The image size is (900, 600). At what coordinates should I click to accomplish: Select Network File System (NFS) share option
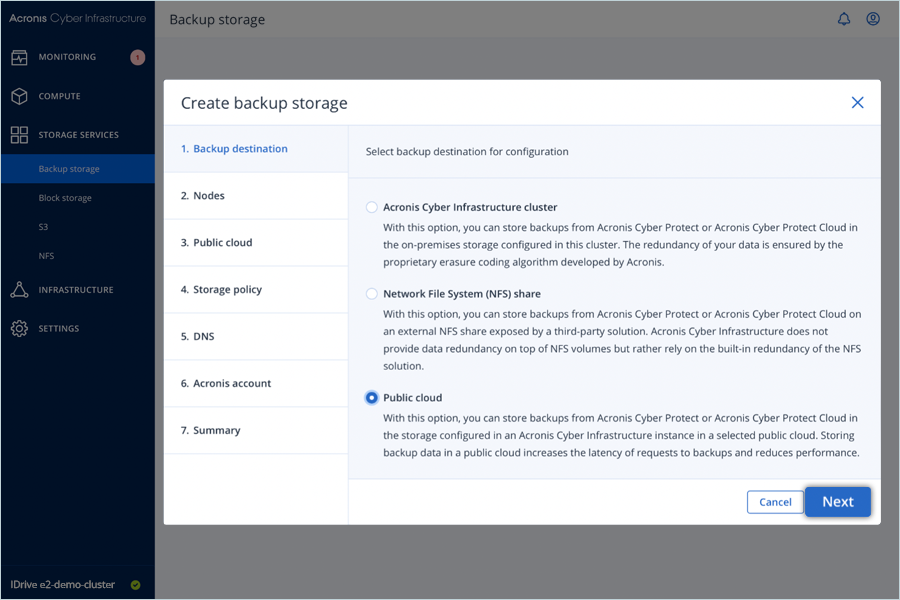372,294
